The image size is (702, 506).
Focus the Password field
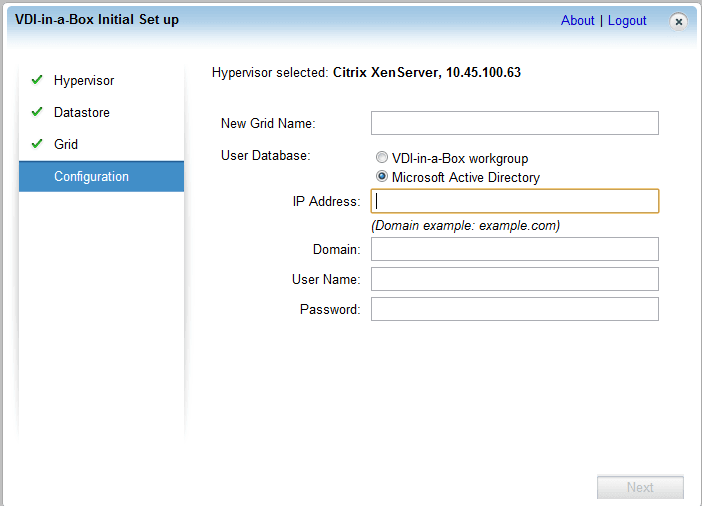click(514, 309)
